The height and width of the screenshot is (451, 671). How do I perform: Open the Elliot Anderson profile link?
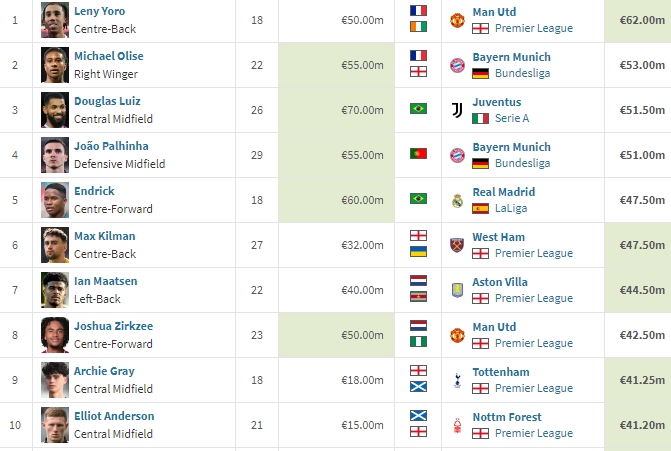114,416
